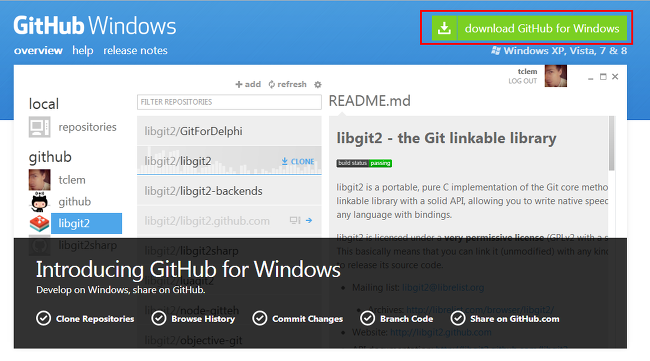Open the release notes link
Image resolution: width=650 pixels, height=361 pixels.
coord(135,51)
